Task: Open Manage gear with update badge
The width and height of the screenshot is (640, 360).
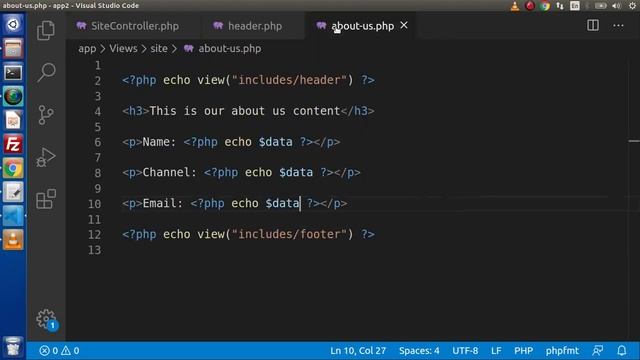Action: click(47, 319)
